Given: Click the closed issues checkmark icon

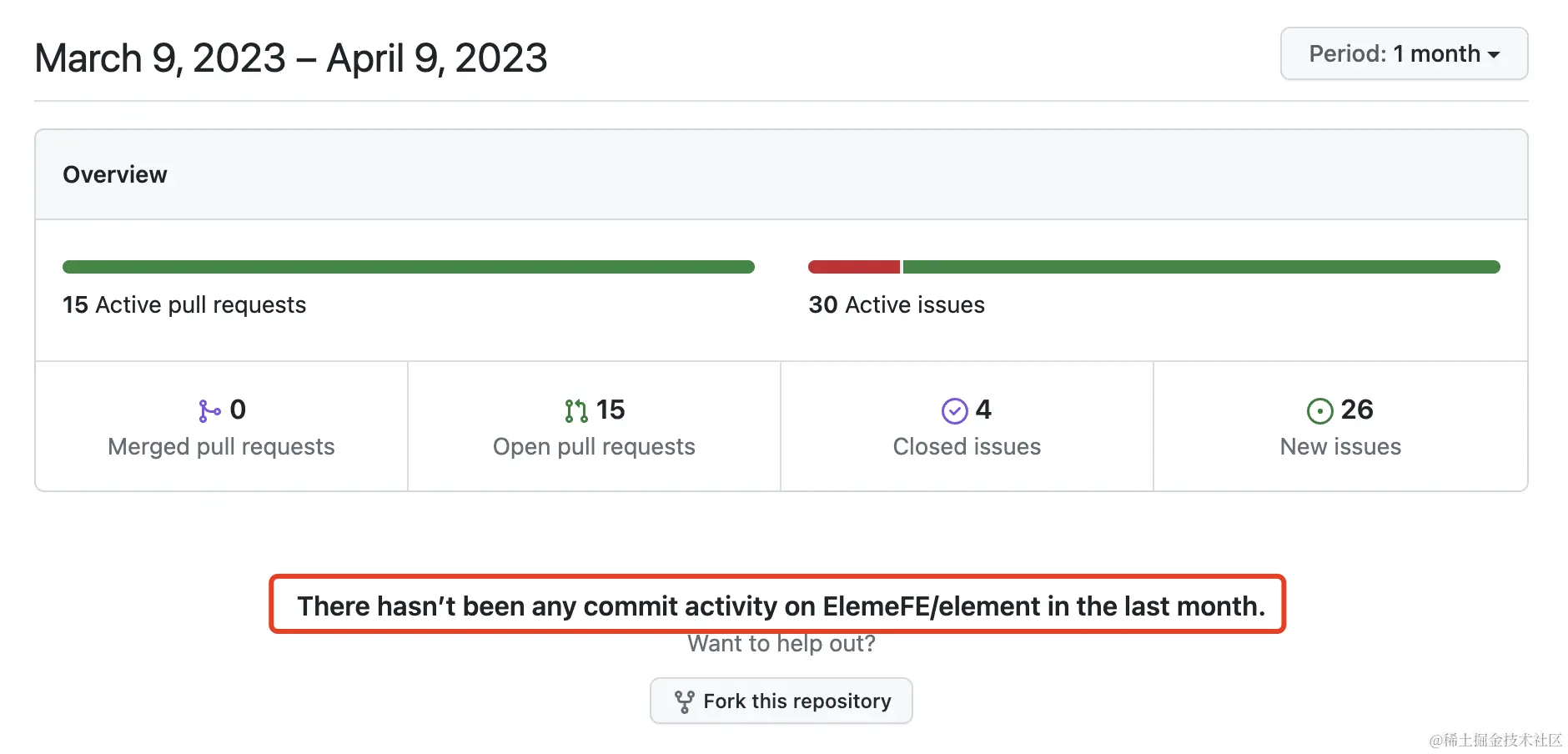Looking at the screenshot, I should (954, 410).
